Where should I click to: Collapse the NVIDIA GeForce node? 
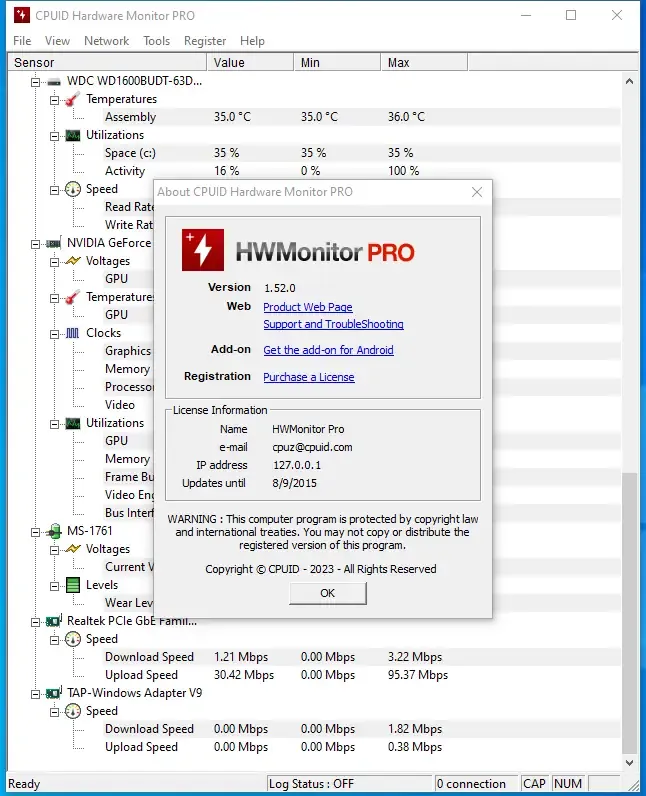(35, 244)
